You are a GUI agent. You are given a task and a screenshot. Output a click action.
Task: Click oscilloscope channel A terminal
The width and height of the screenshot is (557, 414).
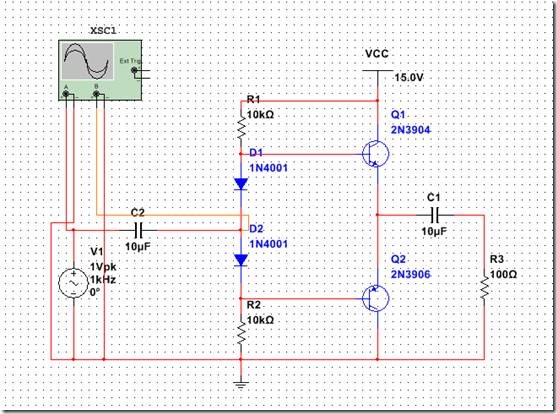tap(66, 94)
